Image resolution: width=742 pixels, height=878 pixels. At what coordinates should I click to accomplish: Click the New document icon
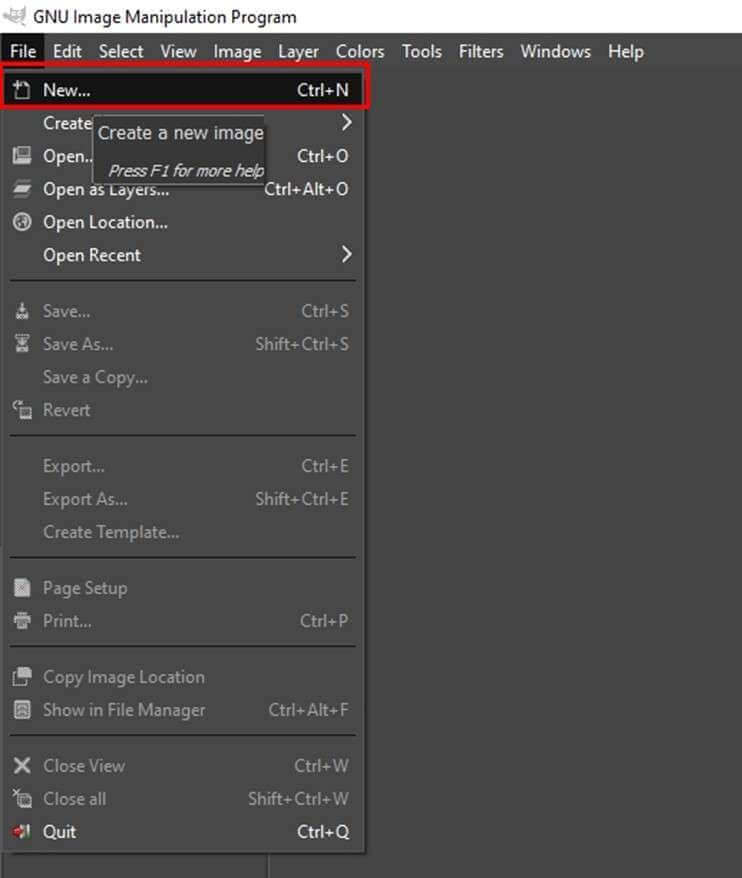click(x=22, y=90)
